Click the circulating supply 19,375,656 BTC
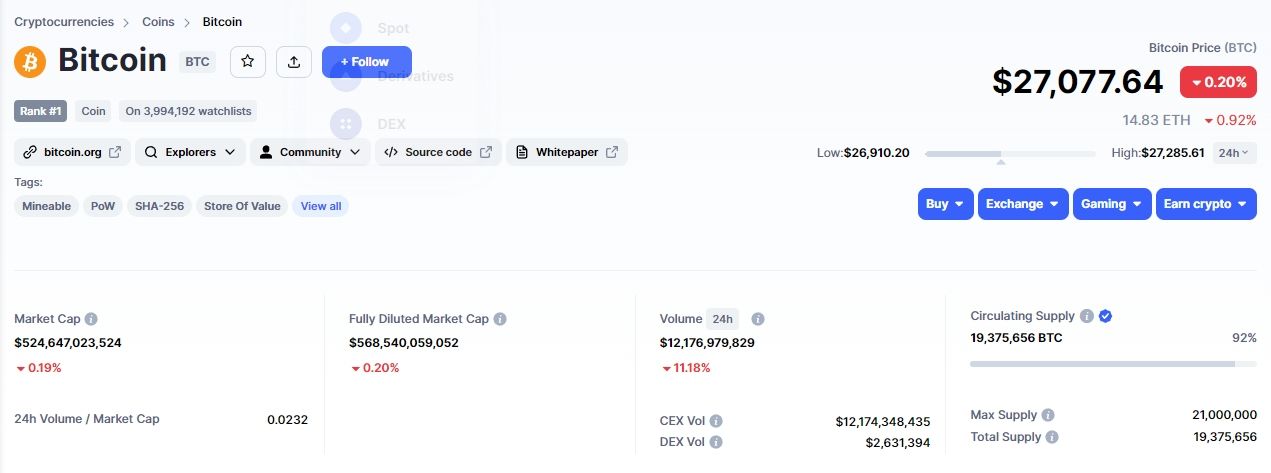 click(x=1017, y=338)
